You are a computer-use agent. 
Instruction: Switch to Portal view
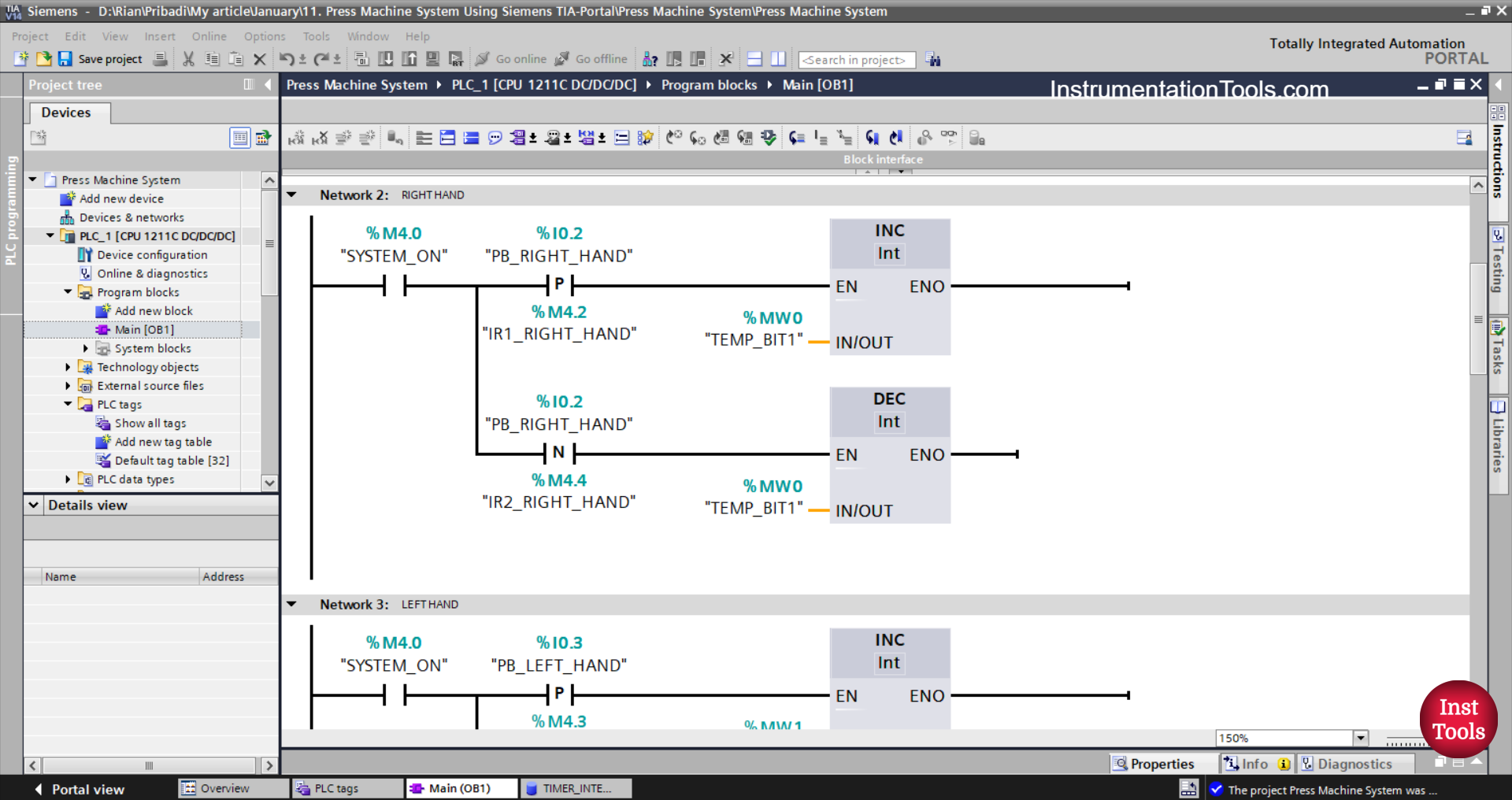pos(80,789)
